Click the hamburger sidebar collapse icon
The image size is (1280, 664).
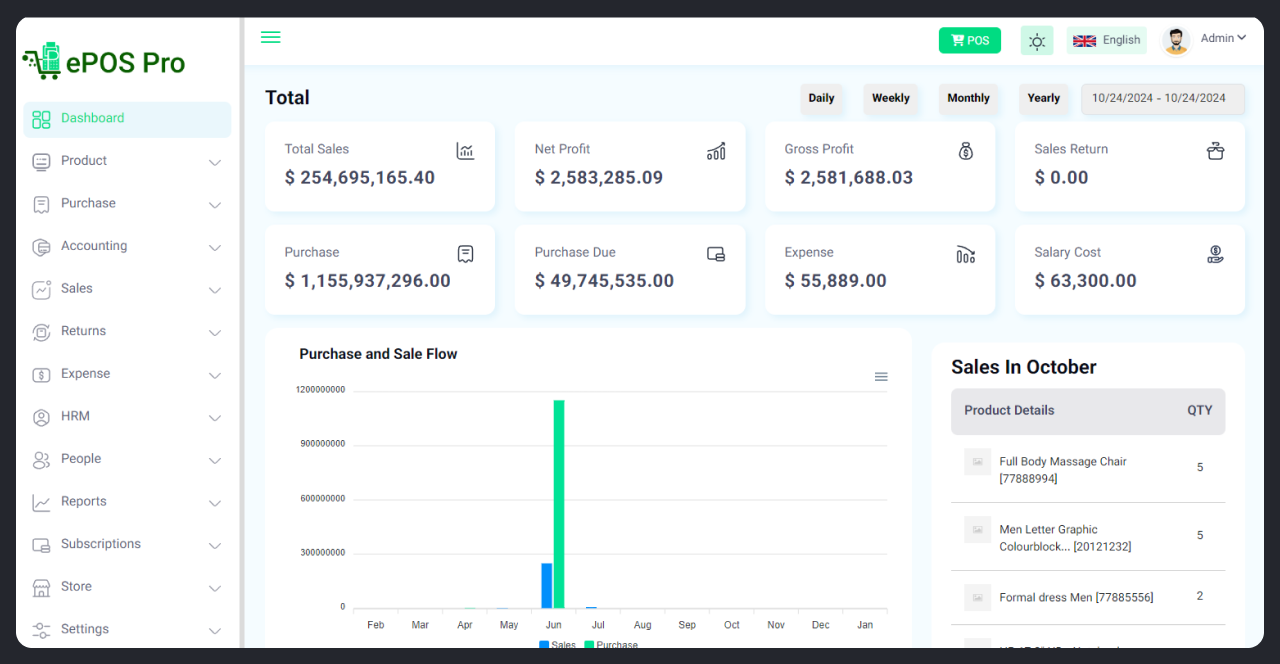270,38
